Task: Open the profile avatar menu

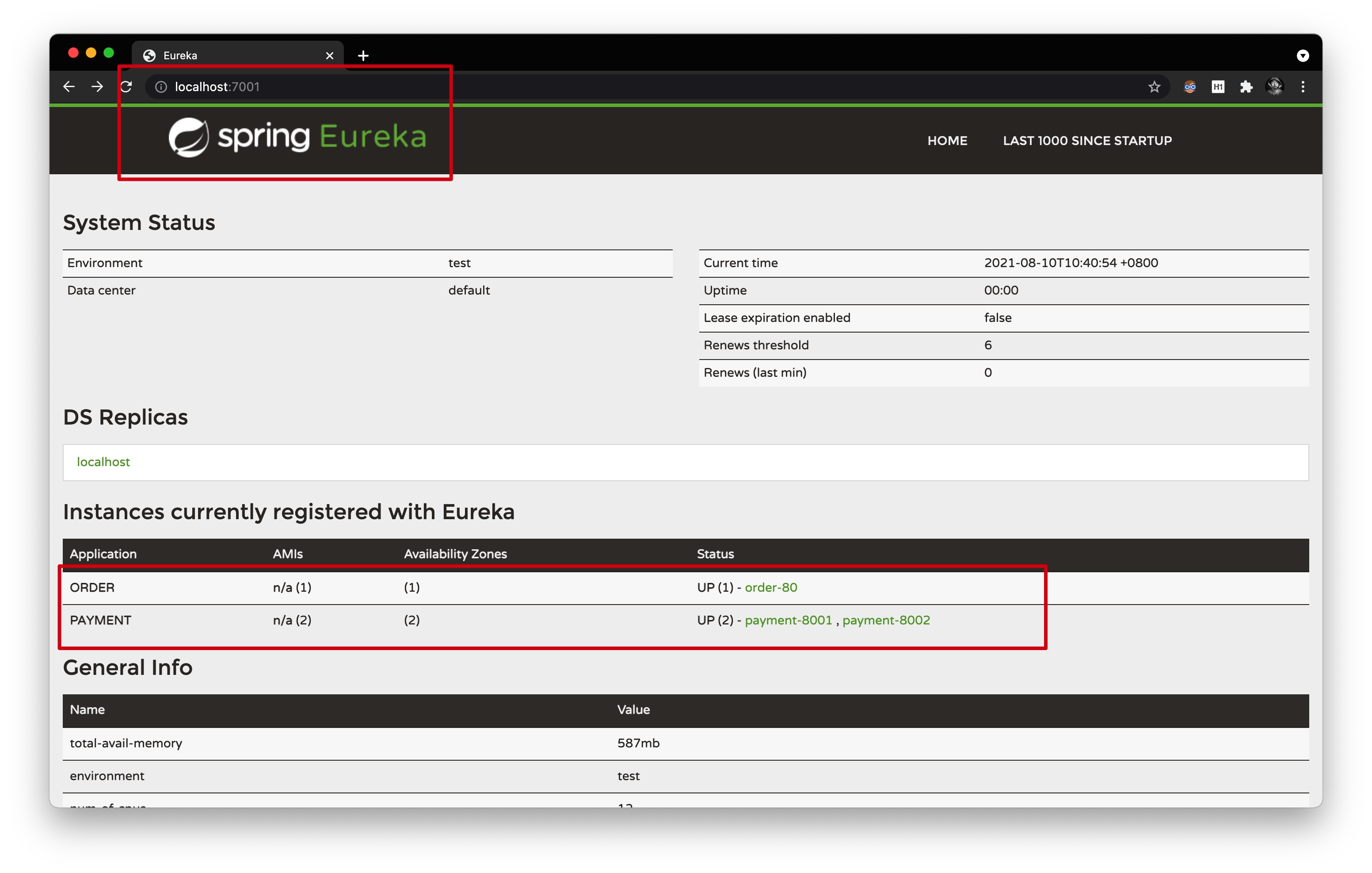Action: (1275, 87)
